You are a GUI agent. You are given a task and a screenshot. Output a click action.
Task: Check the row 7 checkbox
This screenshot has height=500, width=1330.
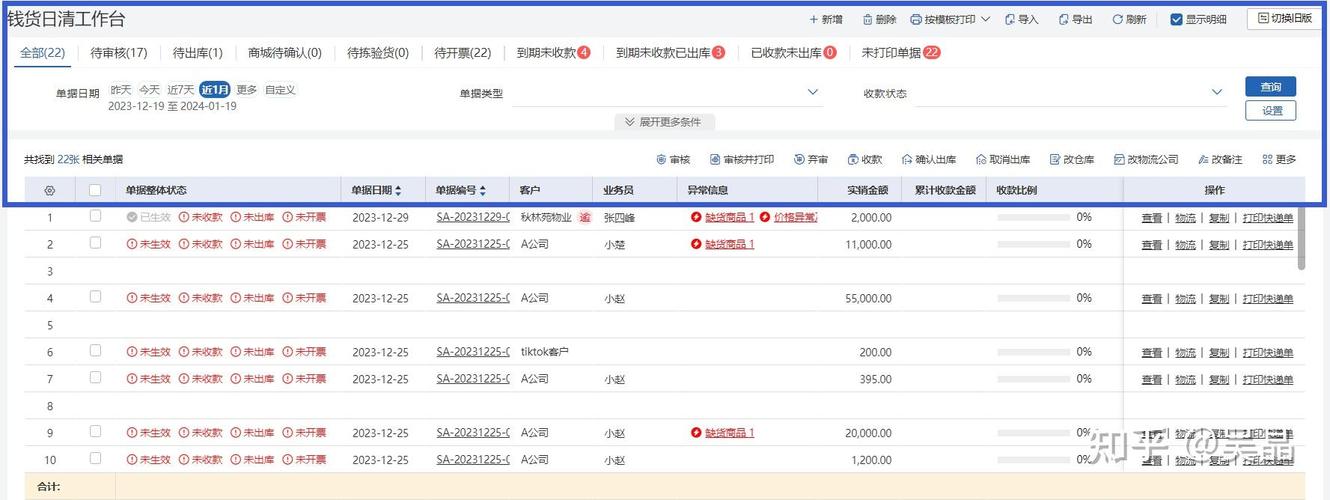tap(95, 378)
